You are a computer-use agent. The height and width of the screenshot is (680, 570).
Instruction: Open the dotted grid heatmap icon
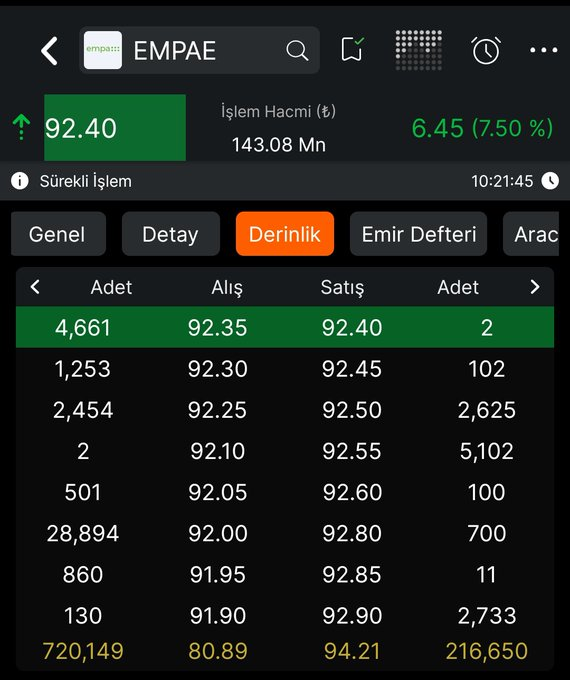[419, 50]
